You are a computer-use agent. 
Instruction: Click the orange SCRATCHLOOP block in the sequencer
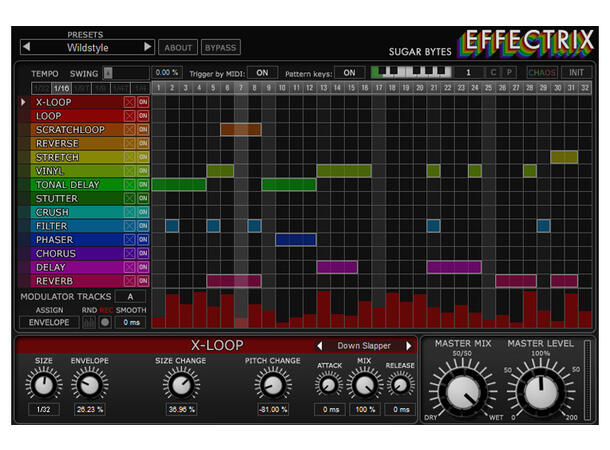(x=241, y=130)
